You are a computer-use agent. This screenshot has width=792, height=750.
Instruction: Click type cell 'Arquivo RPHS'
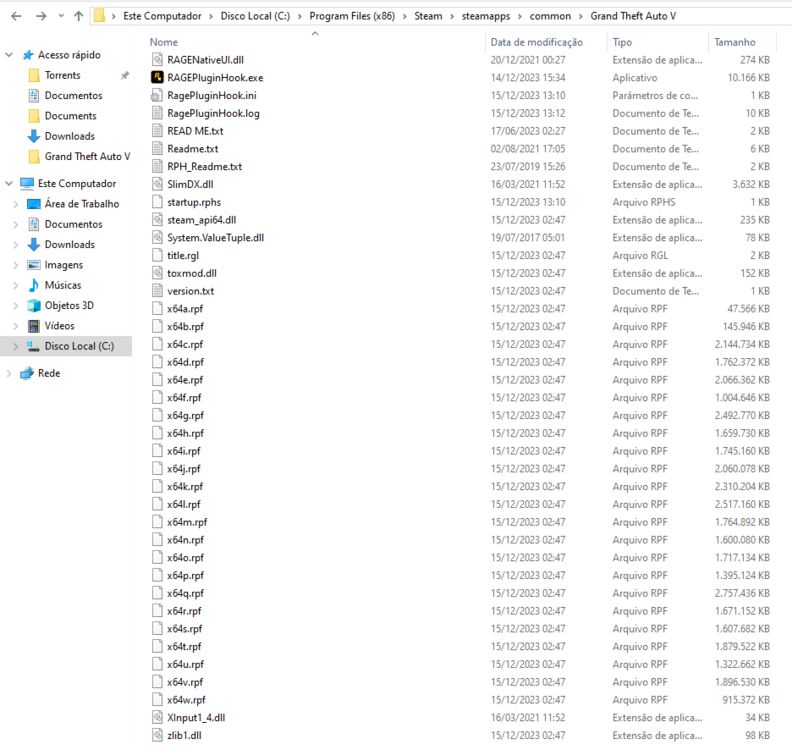(644, 202)
